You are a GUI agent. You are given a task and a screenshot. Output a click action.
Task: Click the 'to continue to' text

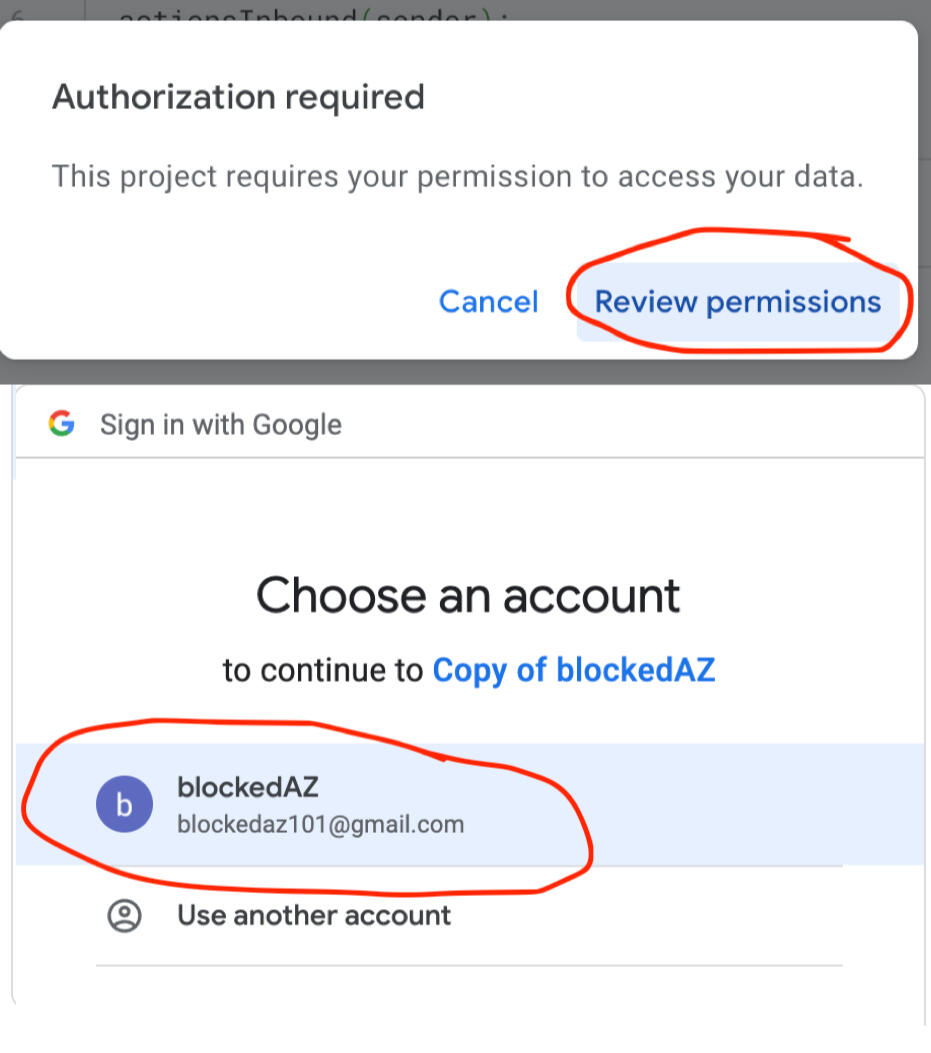click(323, 670)
